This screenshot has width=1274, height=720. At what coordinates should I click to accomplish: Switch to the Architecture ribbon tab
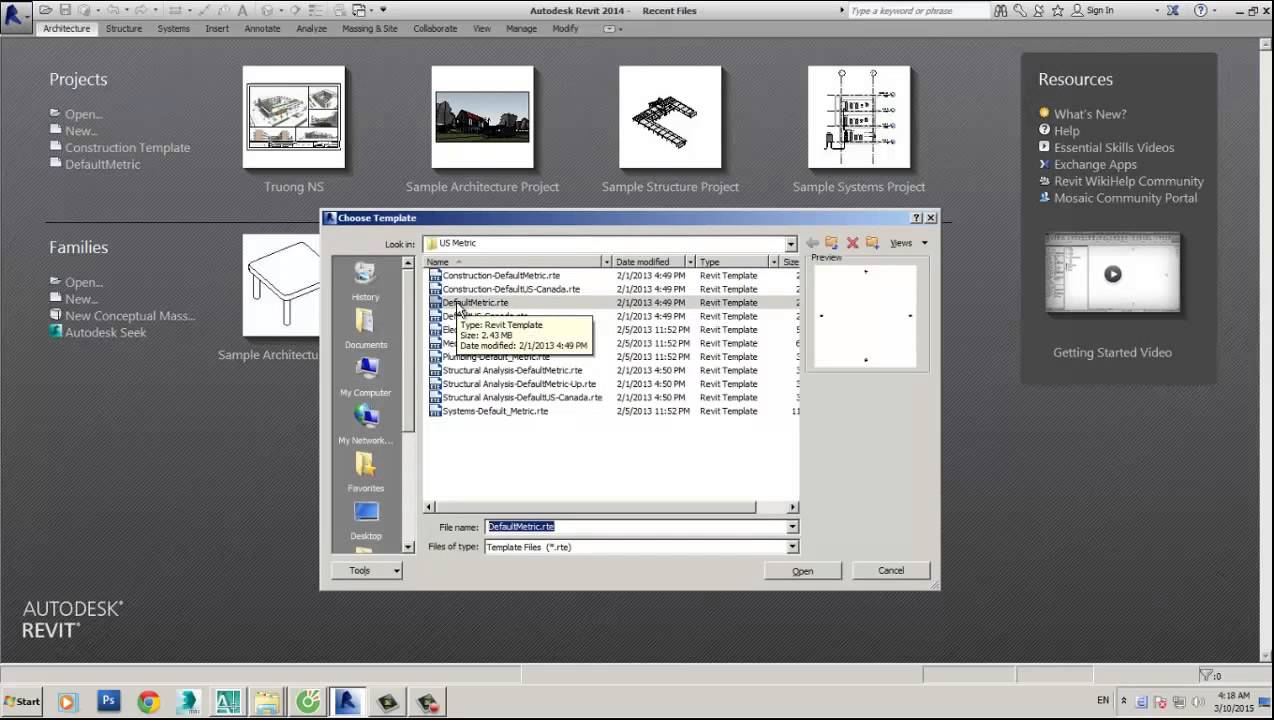67,29
